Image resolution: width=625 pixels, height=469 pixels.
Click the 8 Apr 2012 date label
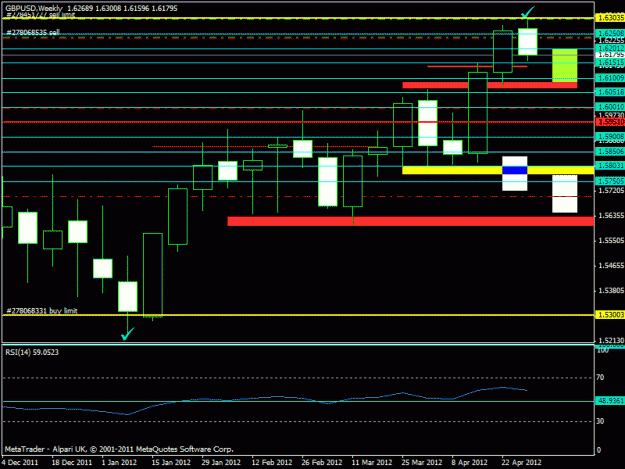pyautogui.click(x=470, y=462)
